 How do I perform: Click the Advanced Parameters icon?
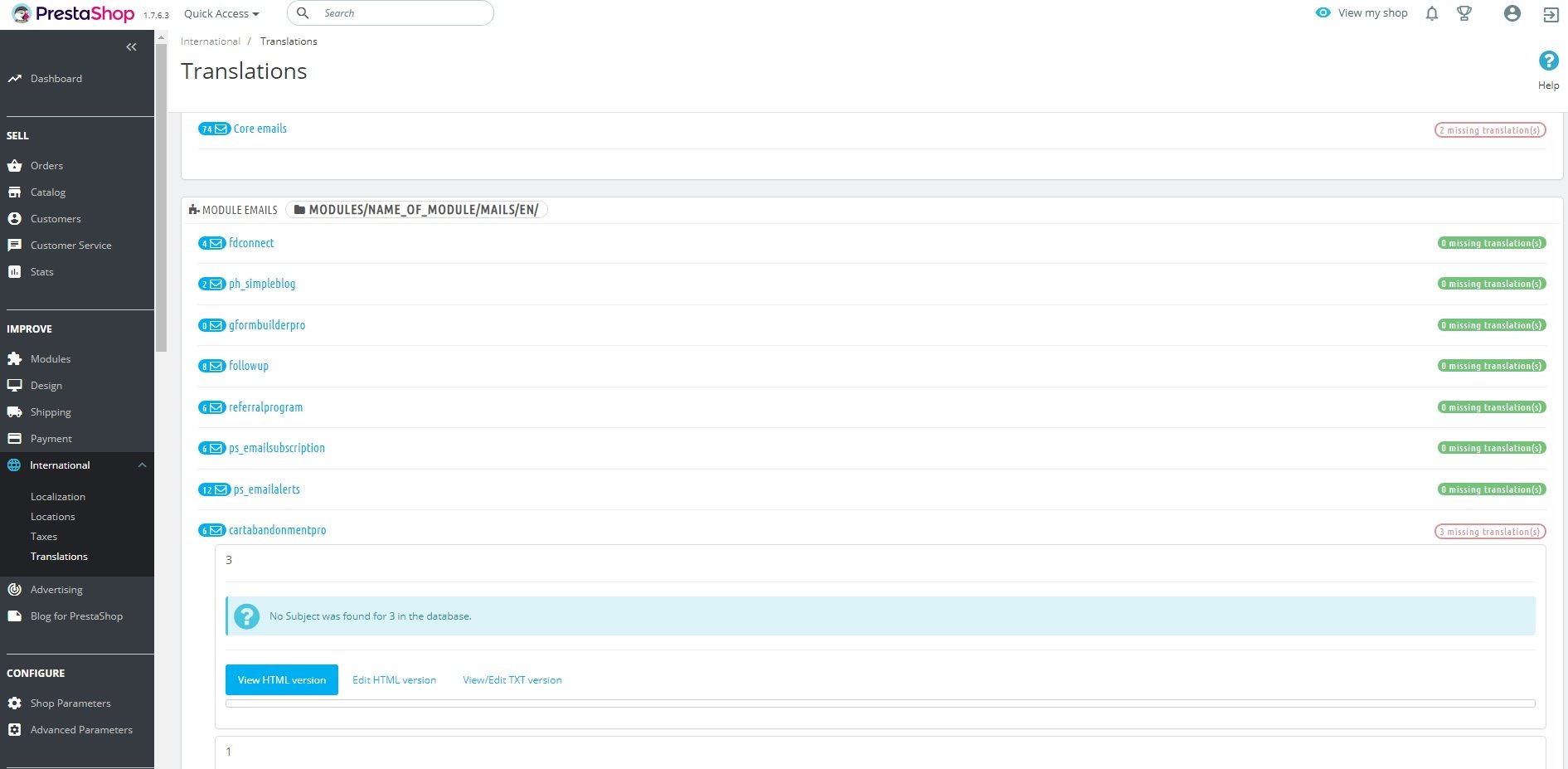(x=14, y=730)
